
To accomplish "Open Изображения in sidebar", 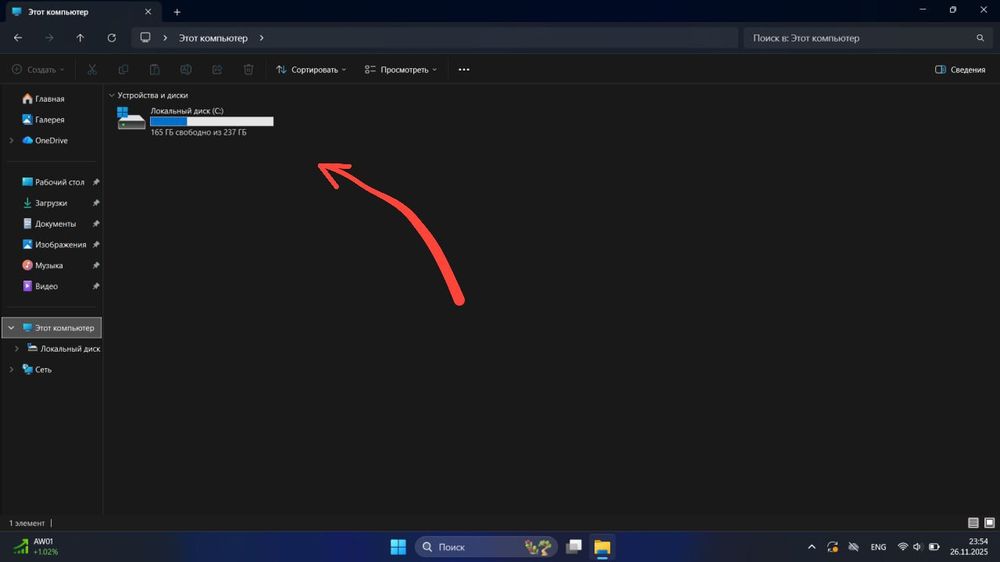I will click(x=61, y=244).
